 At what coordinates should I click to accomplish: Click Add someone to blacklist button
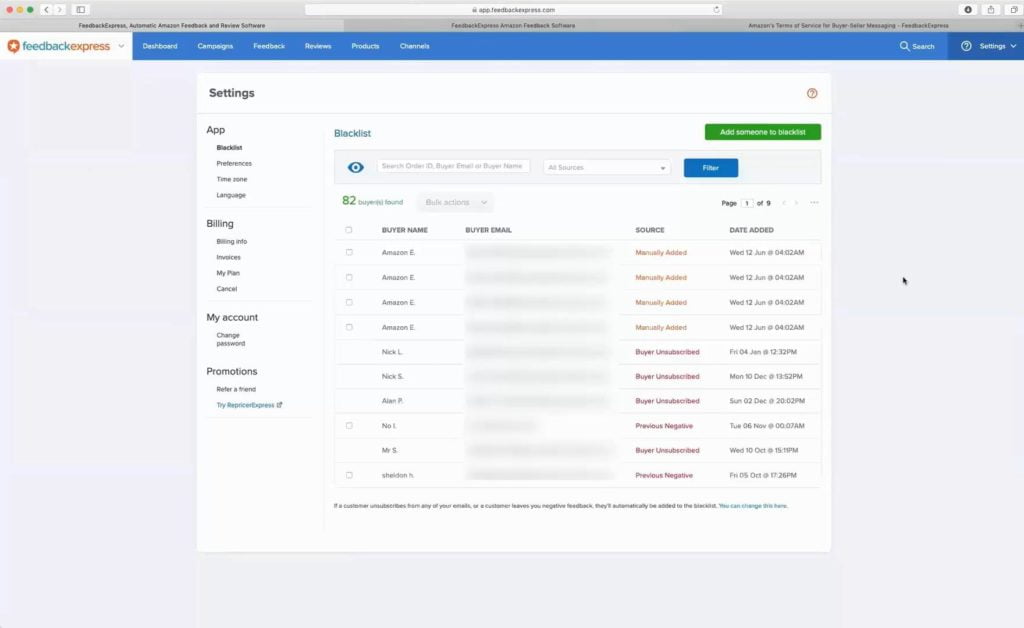763,132
